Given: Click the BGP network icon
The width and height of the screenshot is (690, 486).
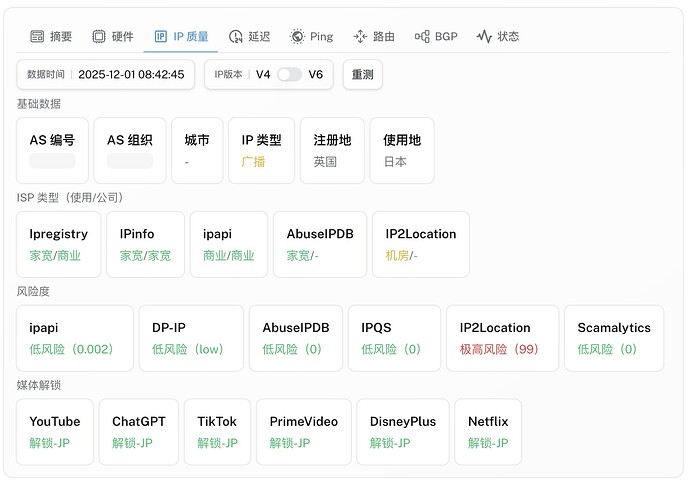Looking at the screenshot, I should [x=422, y=36].
